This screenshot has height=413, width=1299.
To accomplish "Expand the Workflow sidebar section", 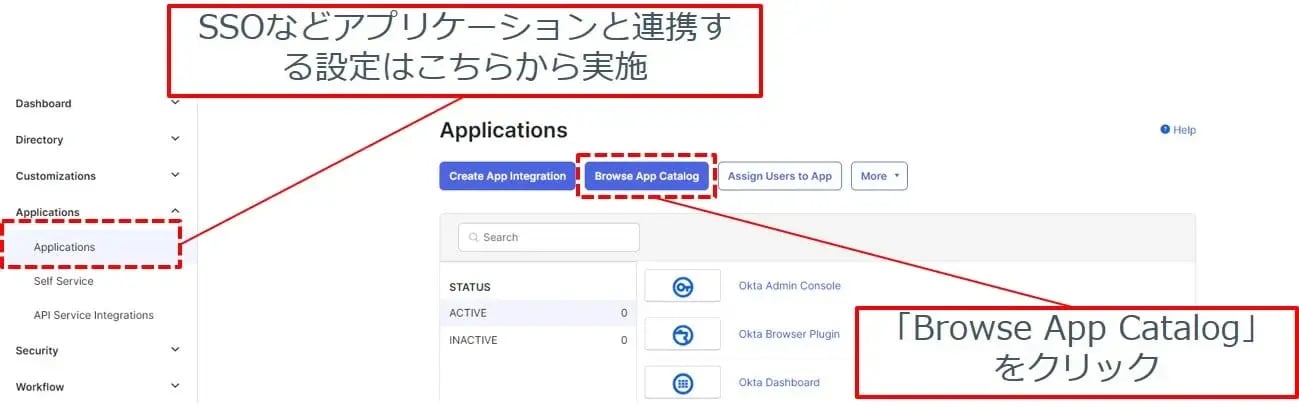I will [175, 386].
